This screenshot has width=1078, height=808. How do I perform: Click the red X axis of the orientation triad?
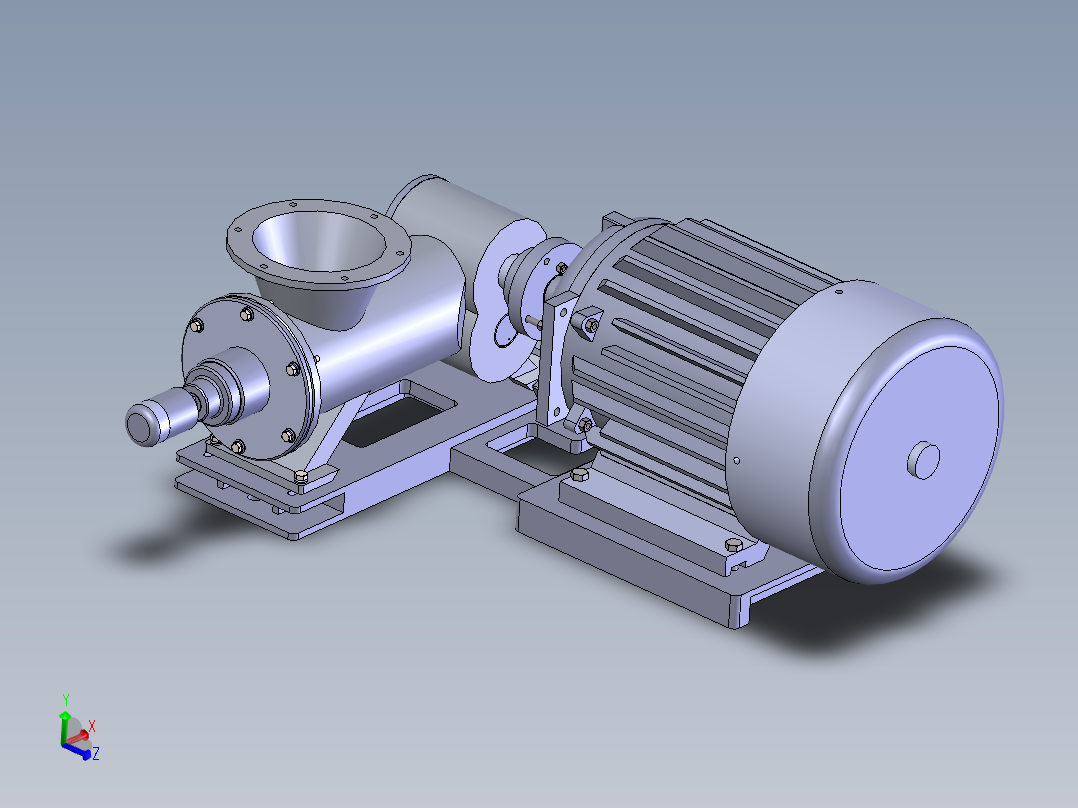point(79,738)
